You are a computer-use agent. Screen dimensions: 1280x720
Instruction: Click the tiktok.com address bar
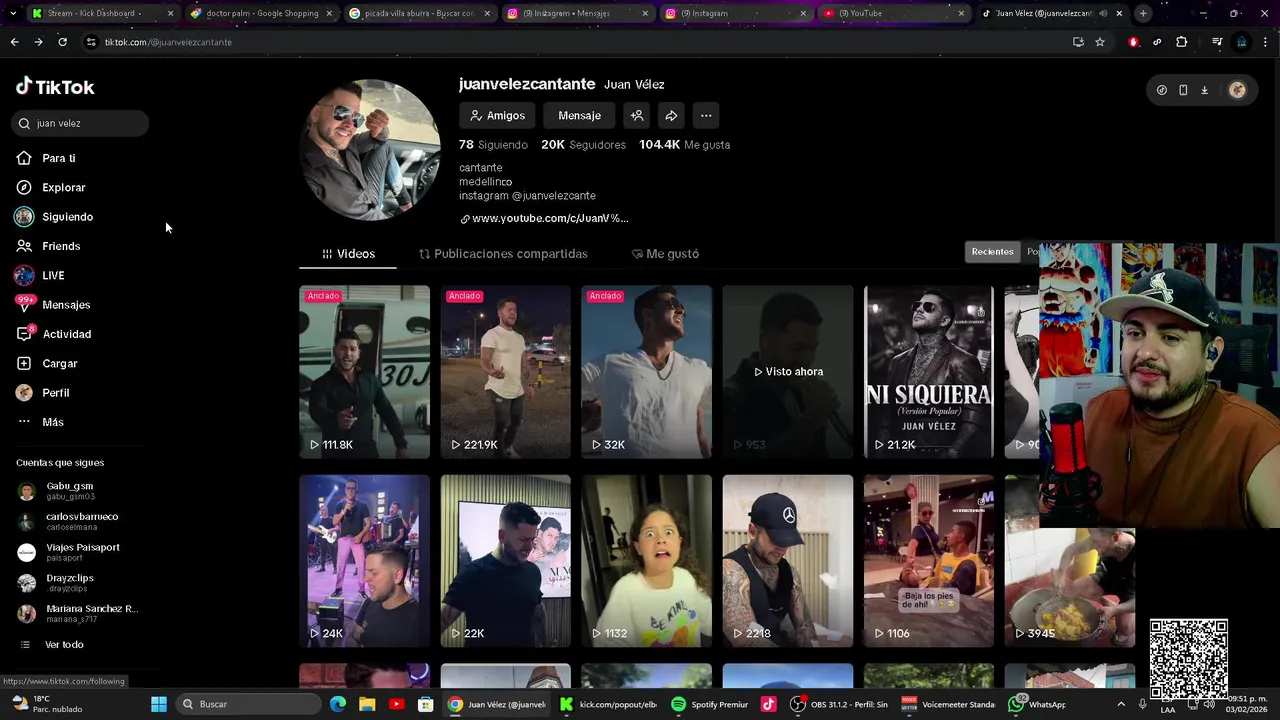tap(570, 42)
